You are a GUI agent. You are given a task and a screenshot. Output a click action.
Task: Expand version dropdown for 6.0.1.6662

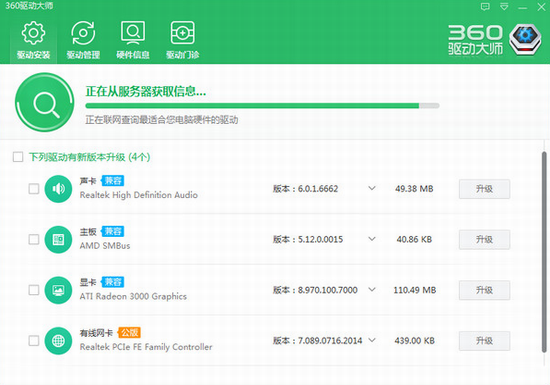pyautogui.click(x=372, y=188)
